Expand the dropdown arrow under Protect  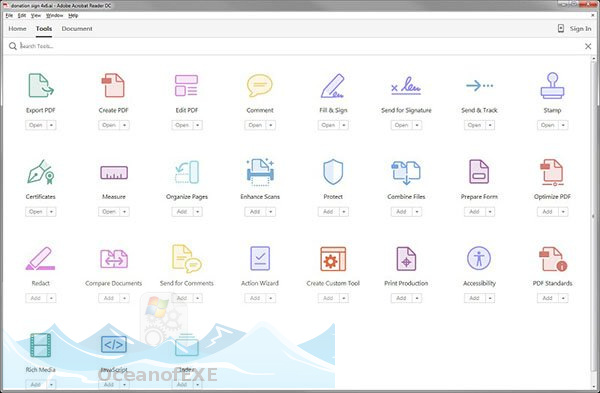344,212
